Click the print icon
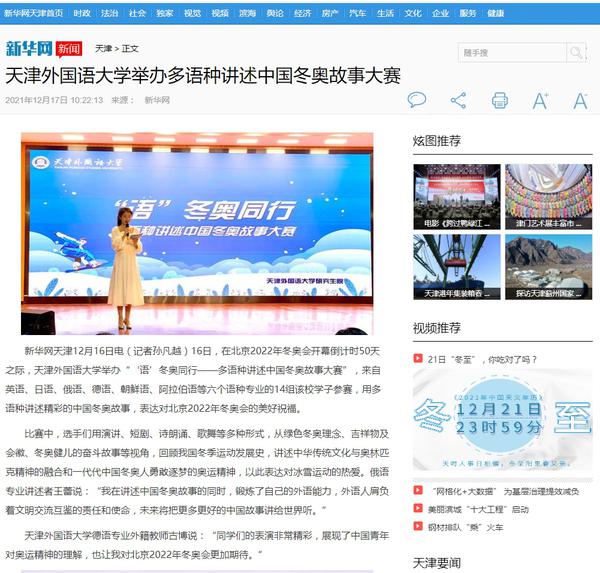Image resolution: width=600 pixels, height=573 pixels. point(499,100)
